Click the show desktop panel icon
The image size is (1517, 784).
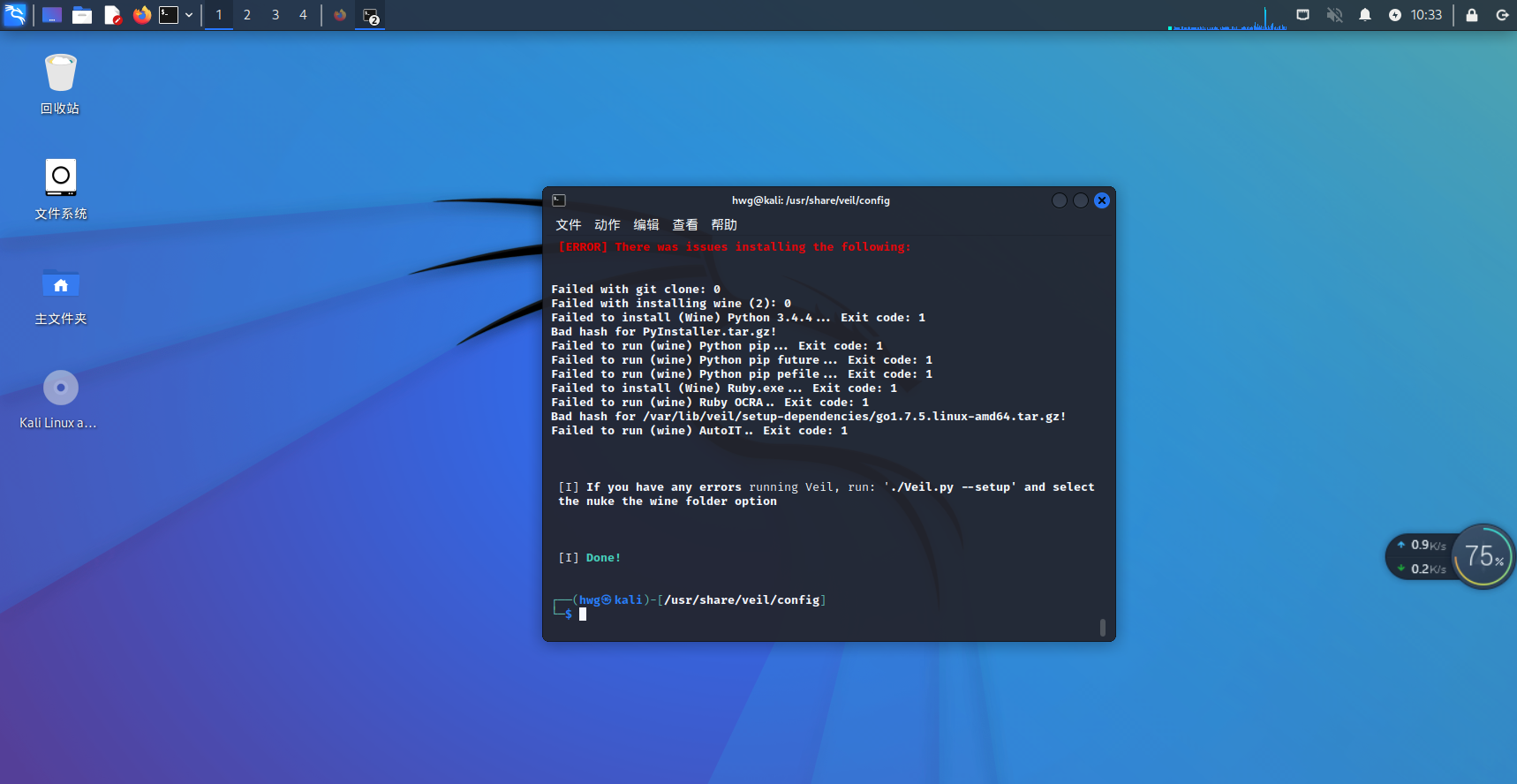tap(52, 15)
